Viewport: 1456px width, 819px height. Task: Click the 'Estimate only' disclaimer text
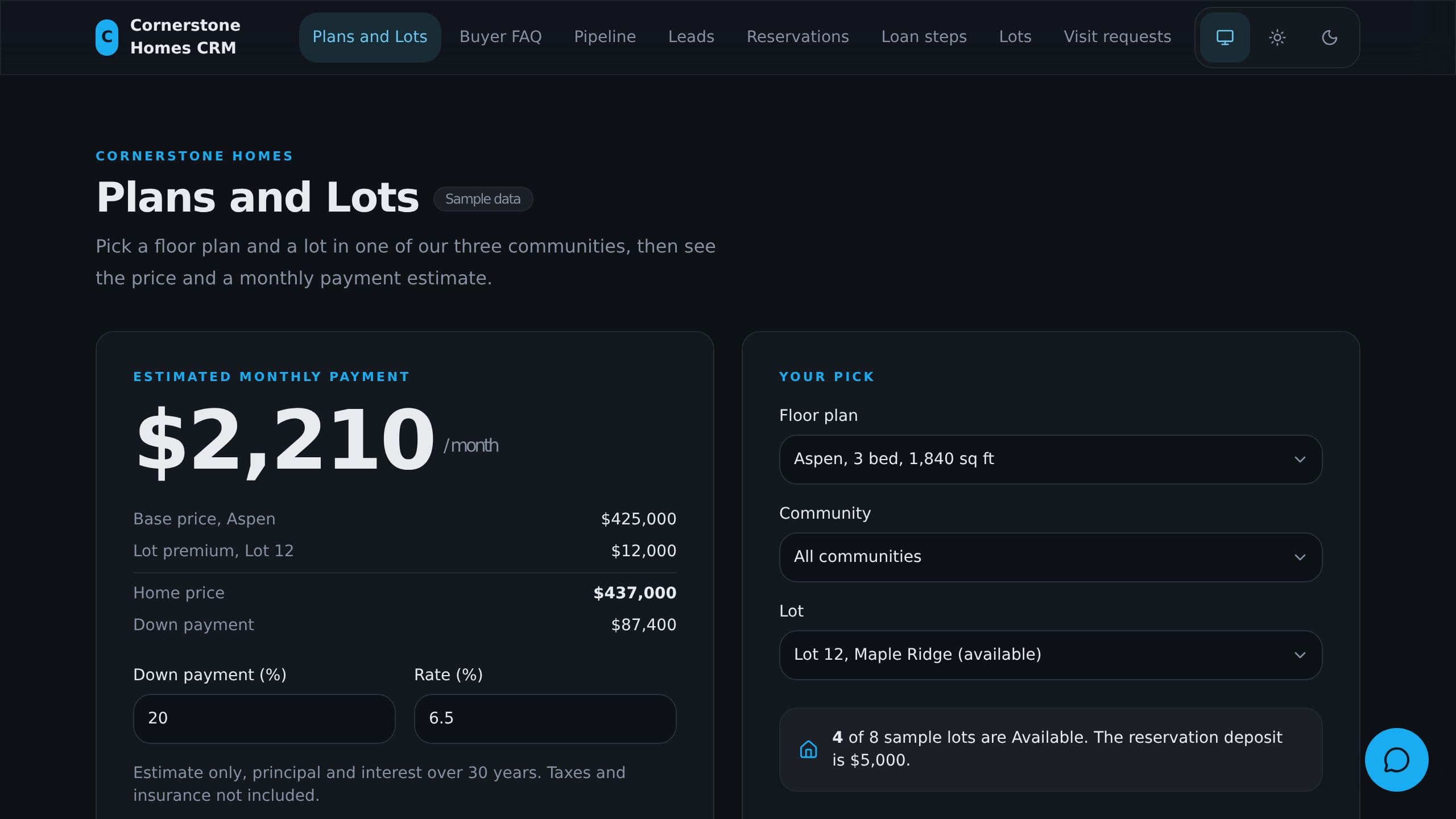[379, 784]
